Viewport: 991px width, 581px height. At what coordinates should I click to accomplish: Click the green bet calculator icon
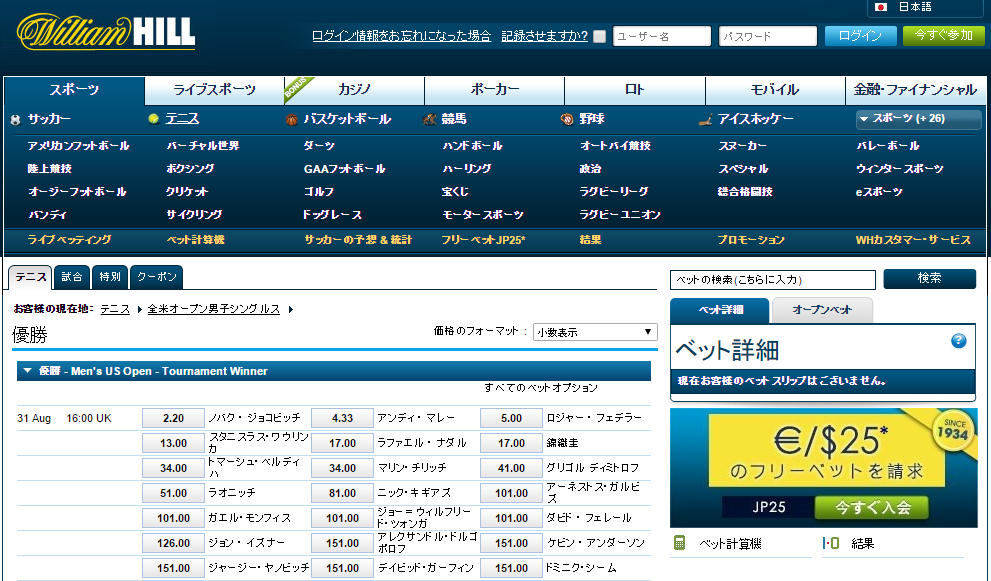(x=679, y=543)
